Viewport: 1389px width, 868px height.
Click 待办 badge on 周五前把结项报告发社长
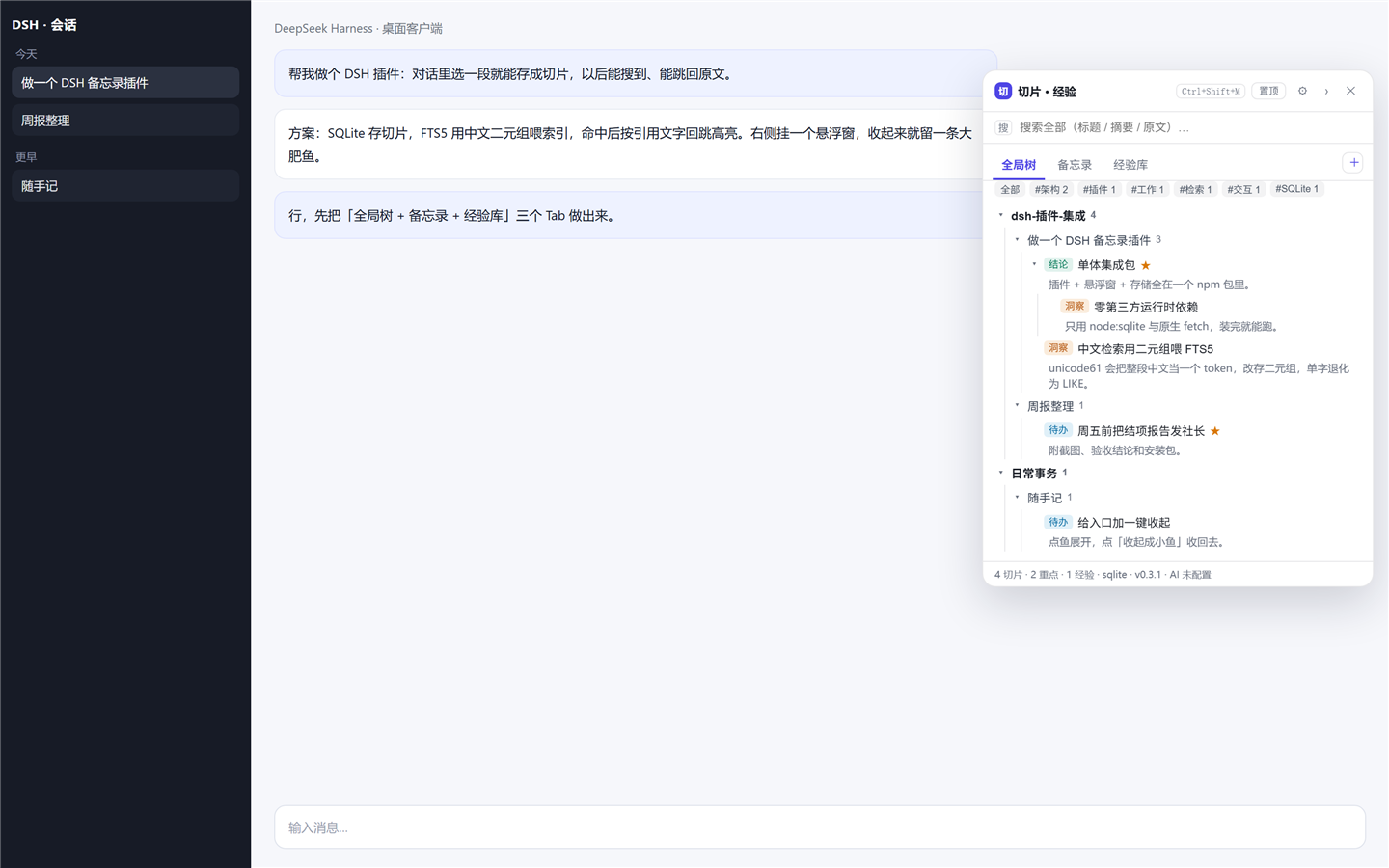1058,430
